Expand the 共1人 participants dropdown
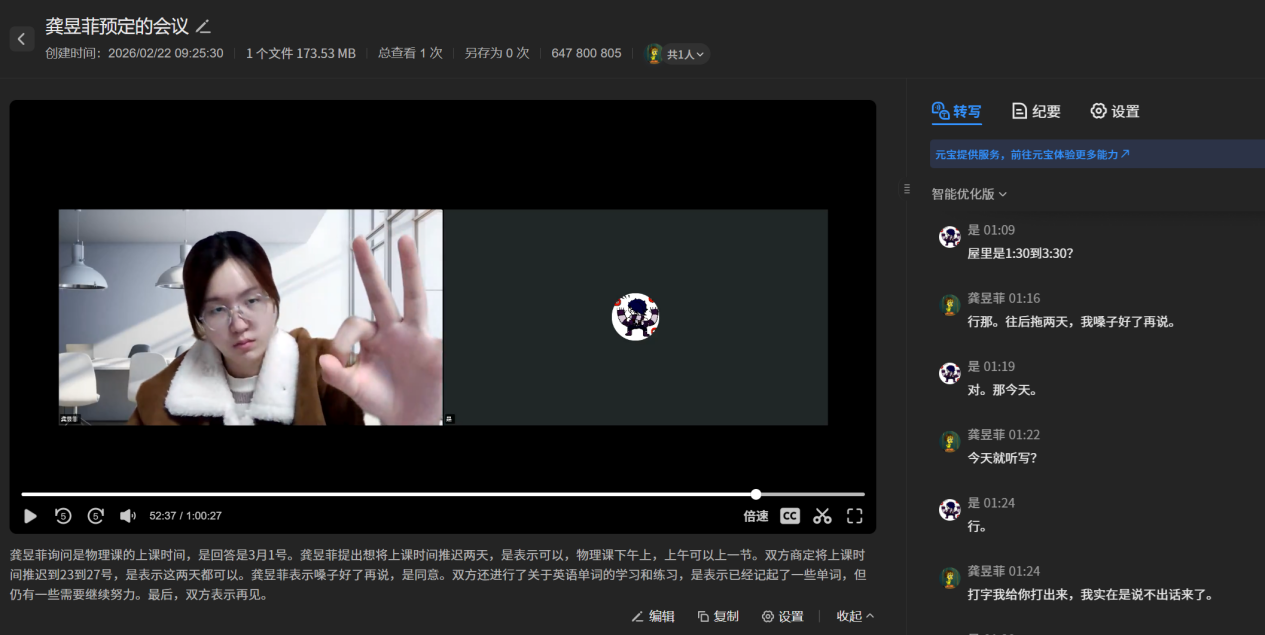Viewport: 1265px width, 635px height. tap(678, 54)
